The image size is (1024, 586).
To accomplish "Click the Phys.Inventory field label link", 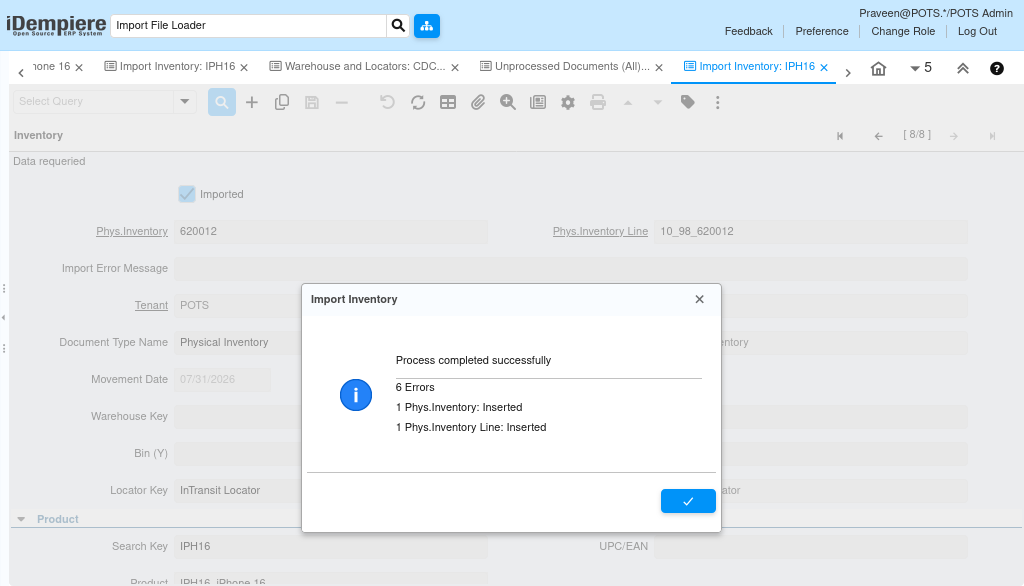I will [x=132, y=231].
